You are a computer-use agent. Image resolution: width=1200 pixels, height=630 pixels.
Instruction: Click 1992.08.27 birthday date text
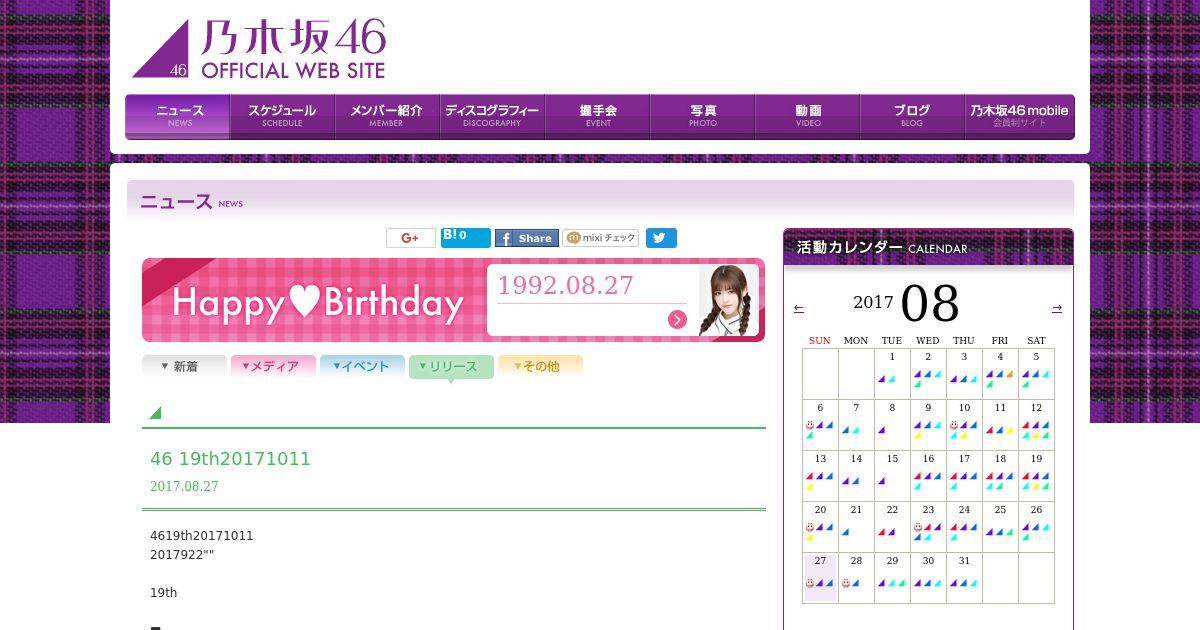tap(565, 285)
